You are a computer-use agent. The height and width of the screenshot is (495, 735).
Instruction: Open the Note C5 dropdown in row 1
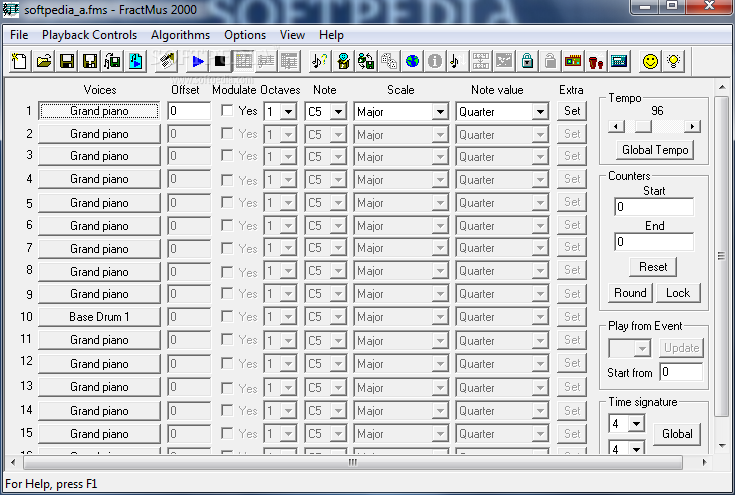click(x=338, y=112)
